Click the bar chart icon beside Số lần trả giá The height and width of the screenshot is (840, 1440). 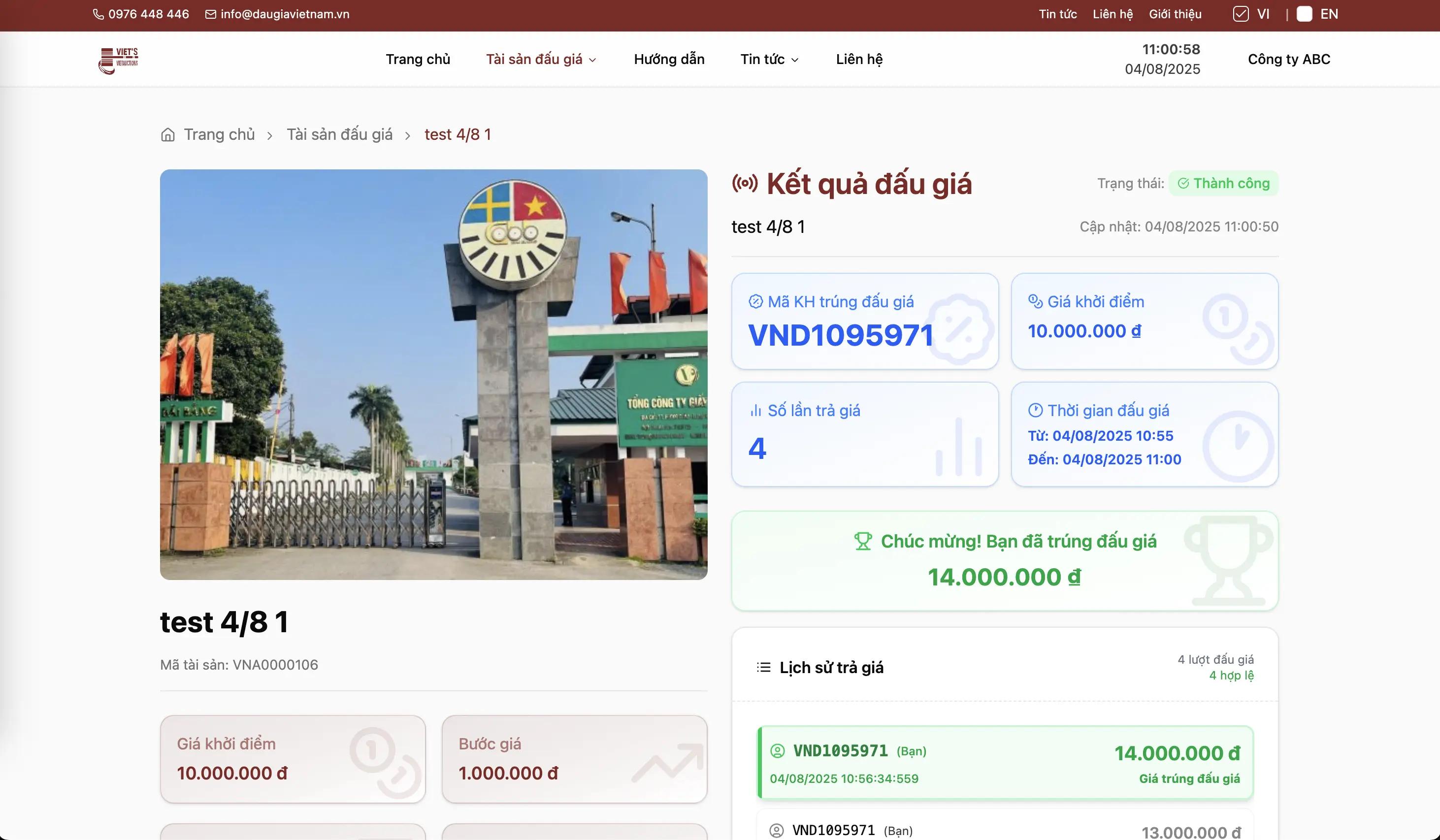755,411
